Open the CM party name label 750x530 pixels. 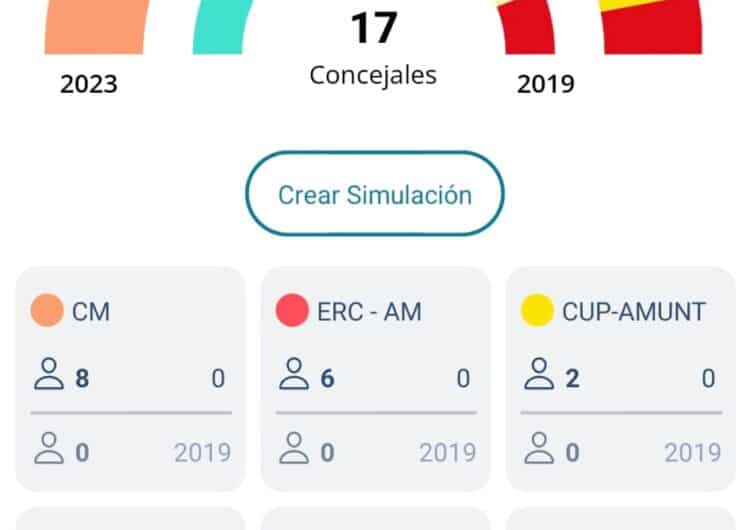coord(91,312)
